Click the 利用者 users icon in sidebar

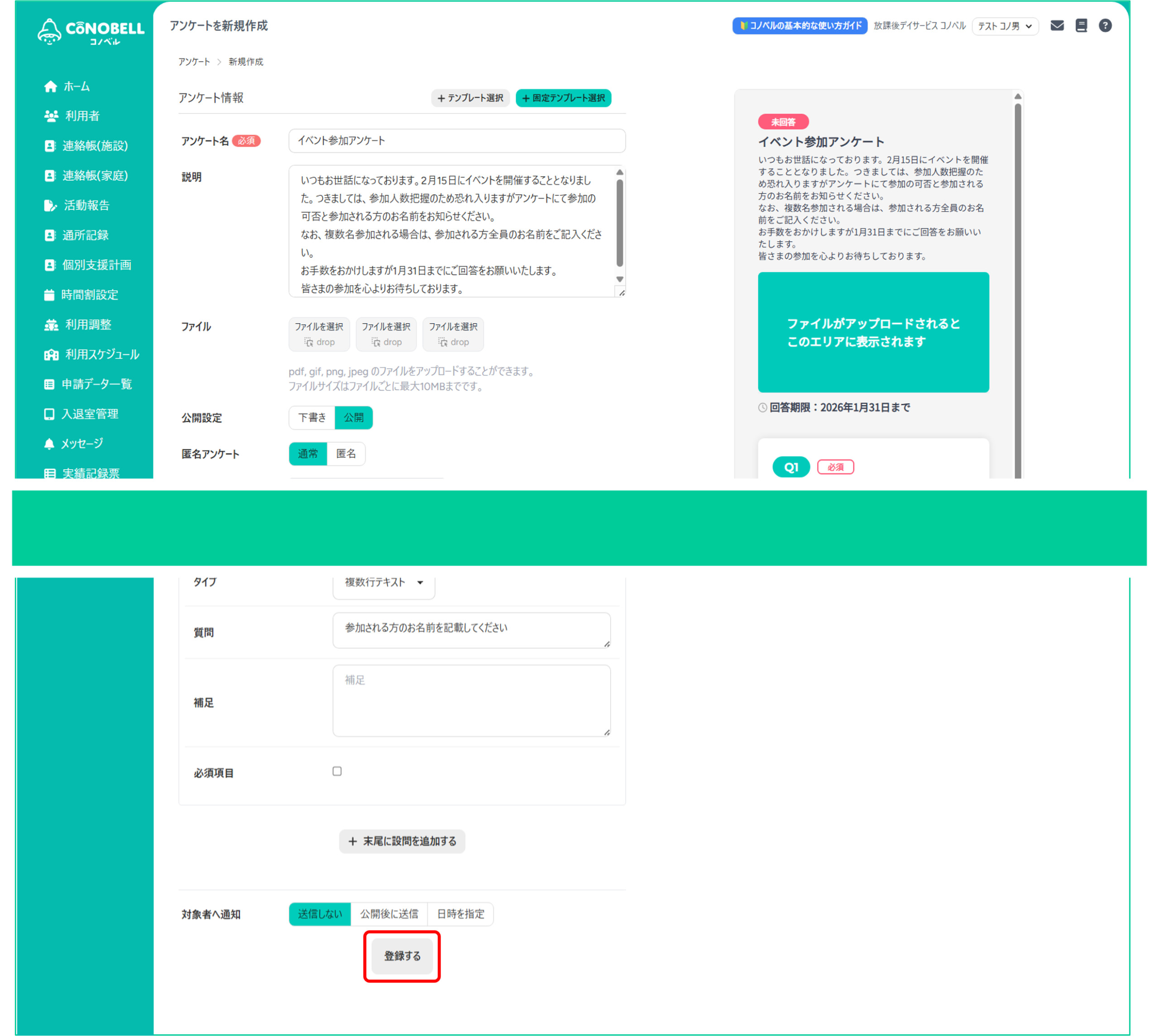[x=51, y=116]
